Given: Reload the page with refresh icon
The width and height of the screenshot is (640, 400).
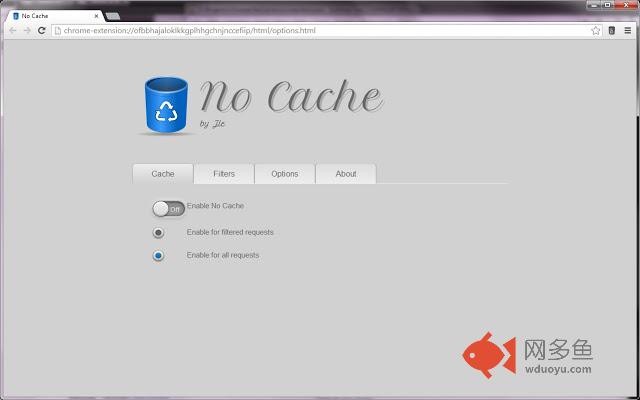Looking at the screenshot, I should pos(41,31).
